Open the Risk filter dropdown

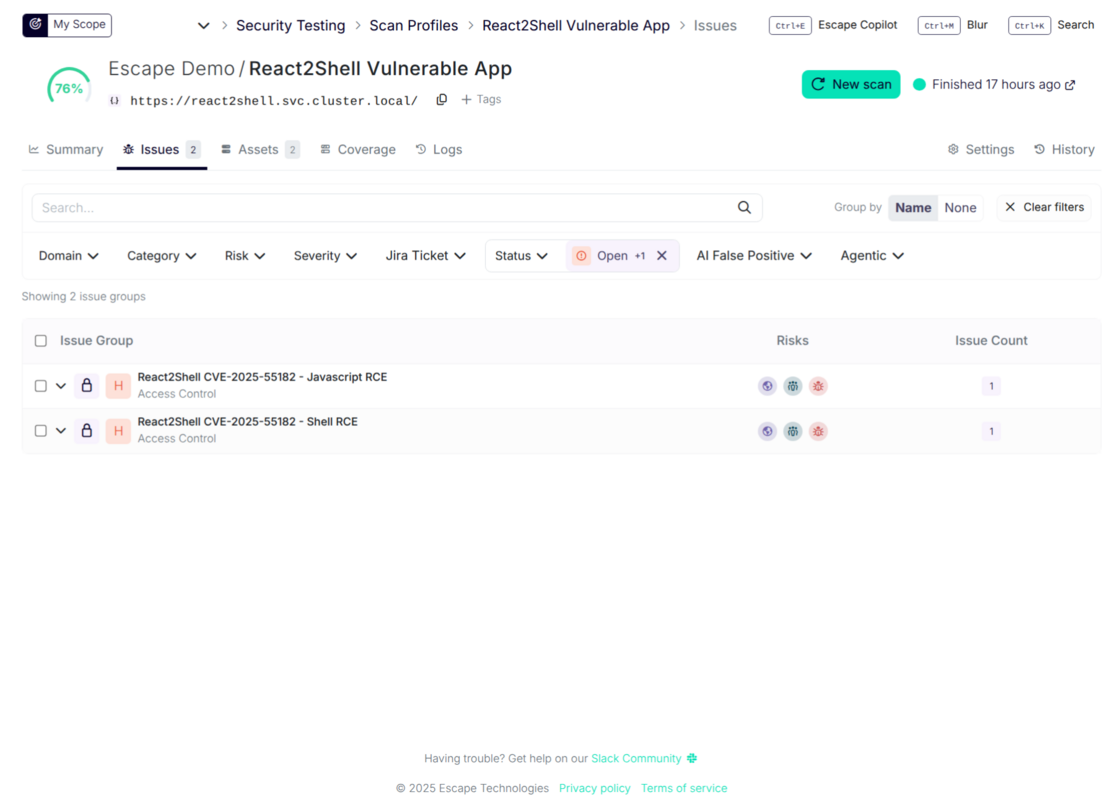pyautogui.click(x=245, y=256)
